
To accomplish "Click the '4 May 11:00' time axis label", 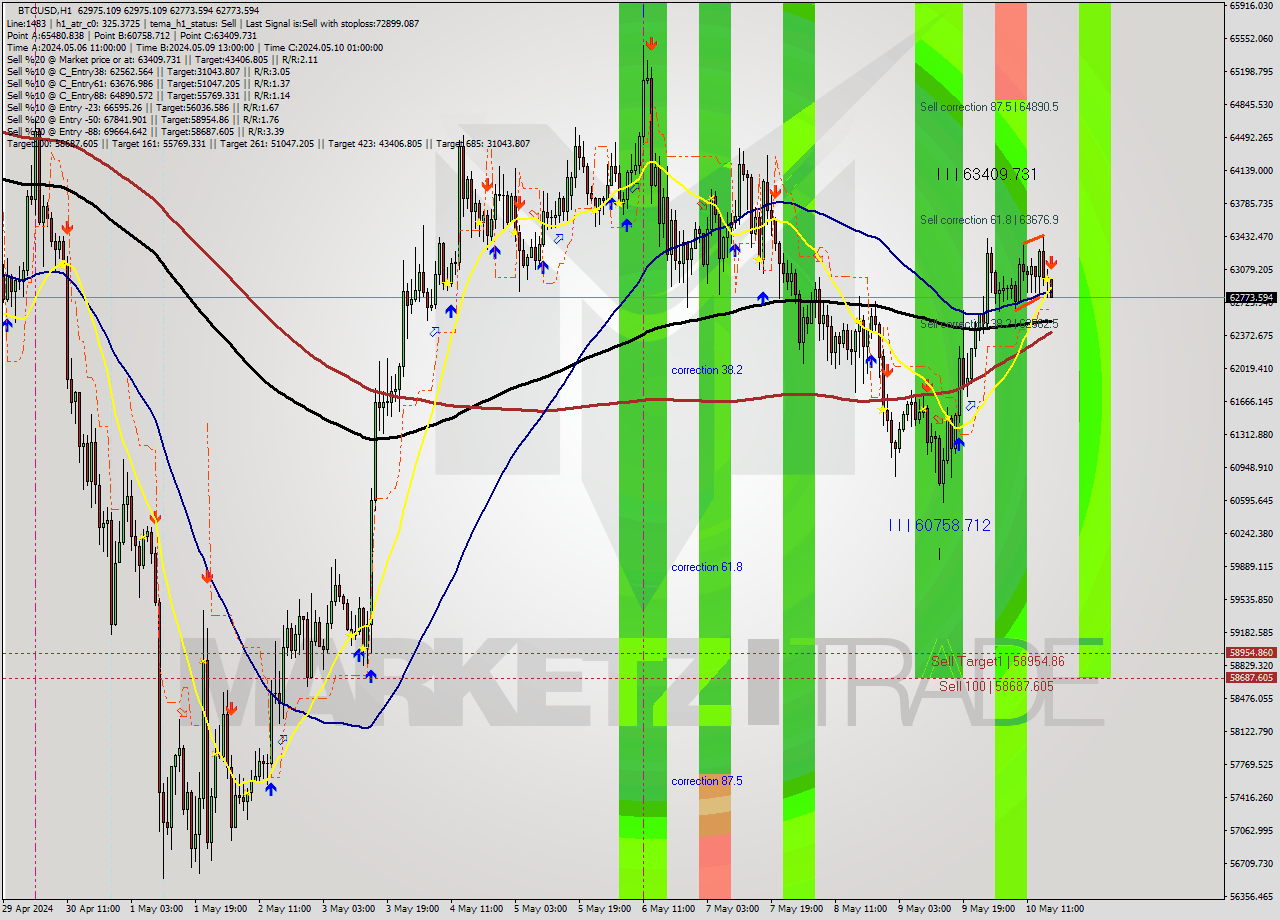I will (475, 909).
